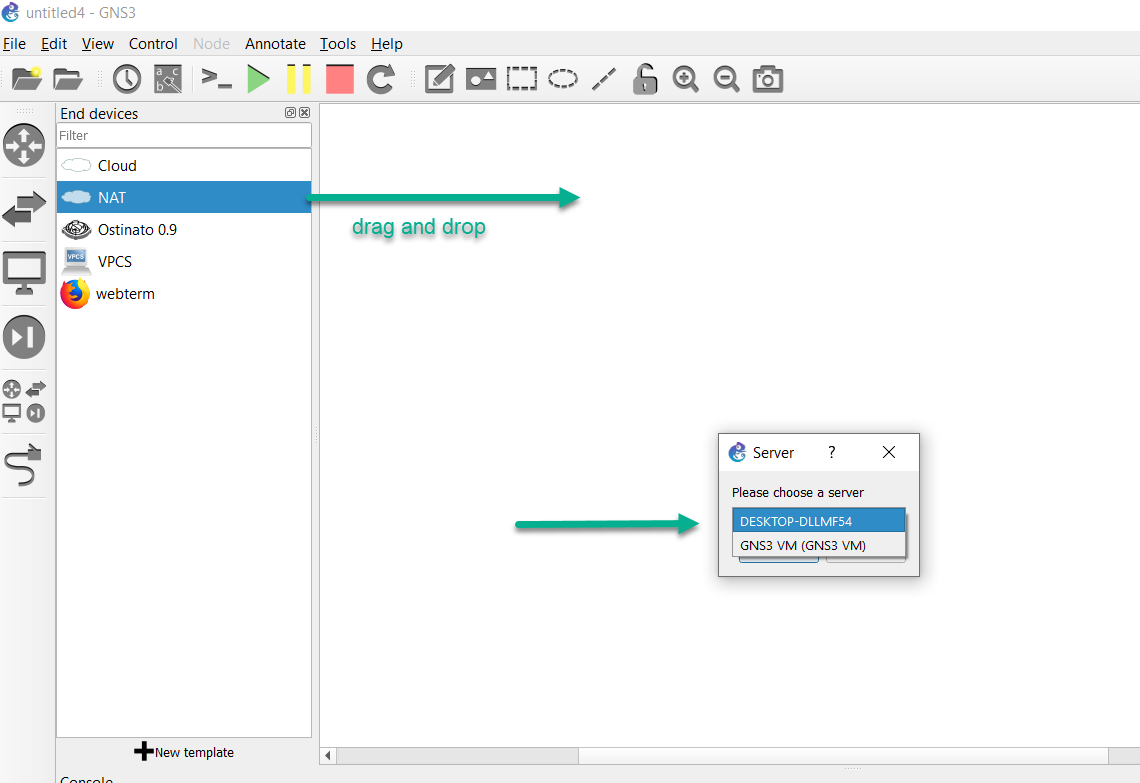Select the Cloud device
The height and width of the screenshot is (783, 1140).
(184, 166)
